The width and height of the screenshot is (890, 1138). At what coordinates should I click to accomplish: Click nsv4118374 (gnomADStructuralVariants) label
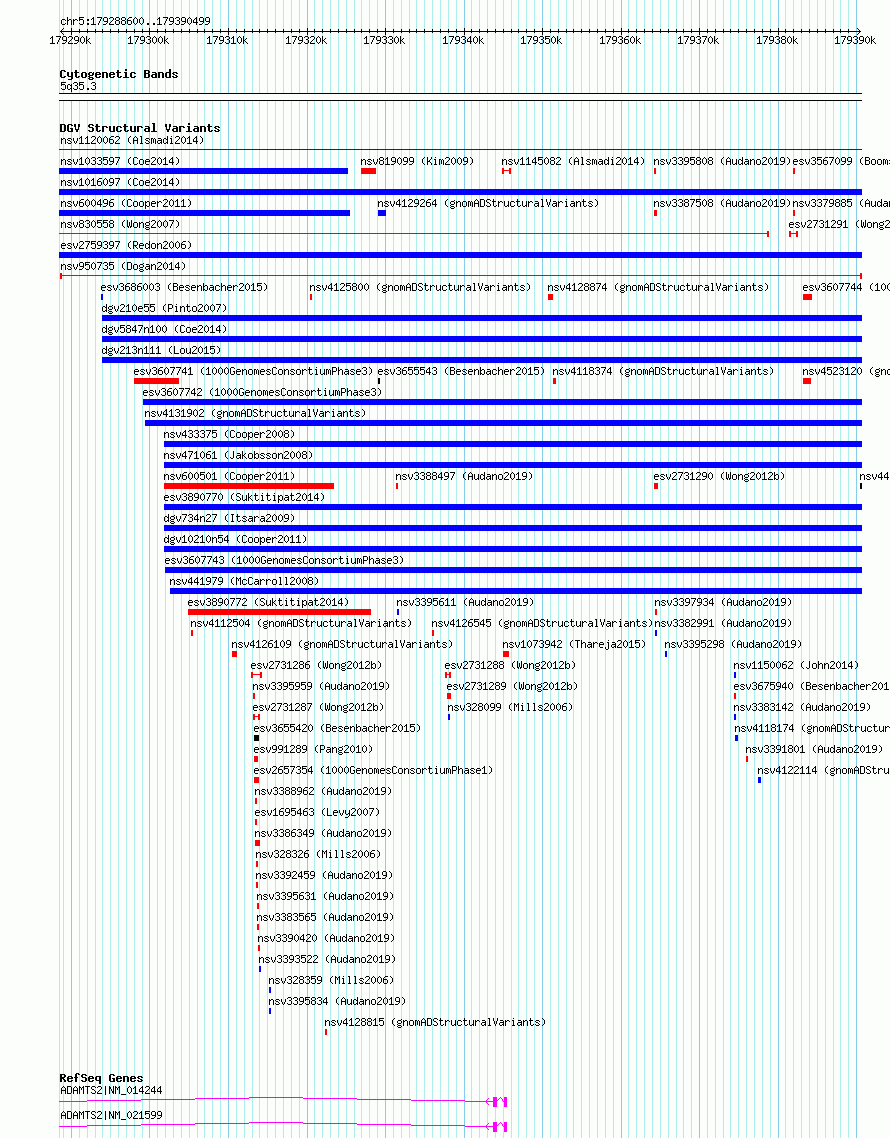(x=663, y=372)
